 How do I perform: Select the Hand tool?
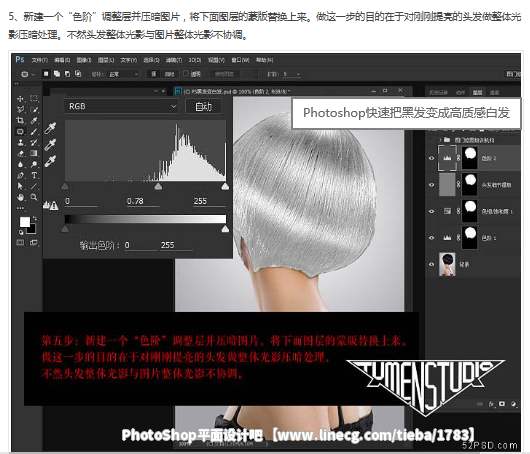coord(20,197)
